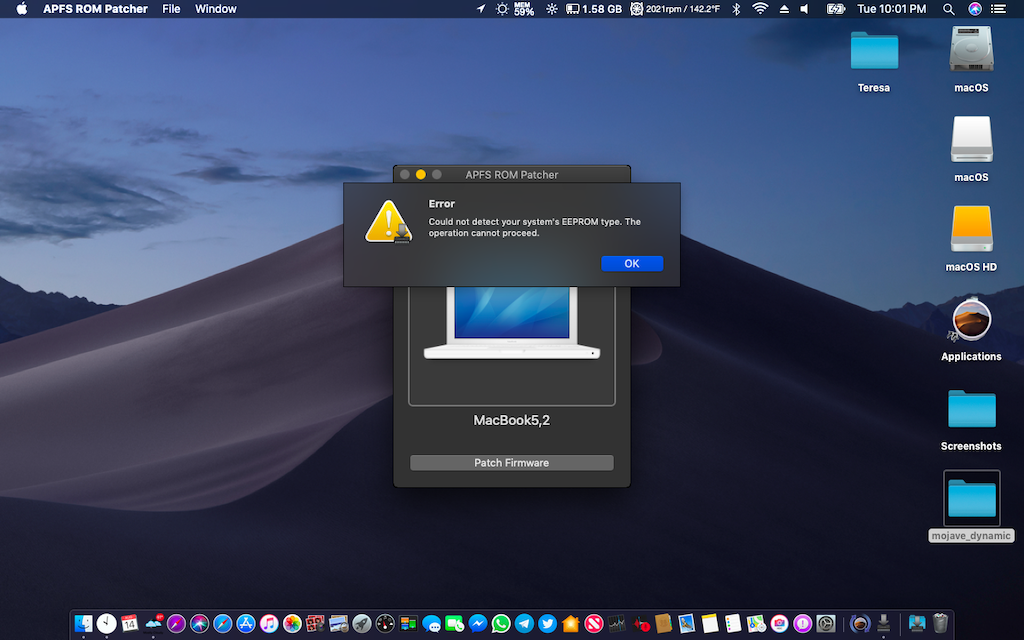Open Siri from the Dock
Image resolution: width=1024 pixels, height=640 pixels.
pos(199,624)
